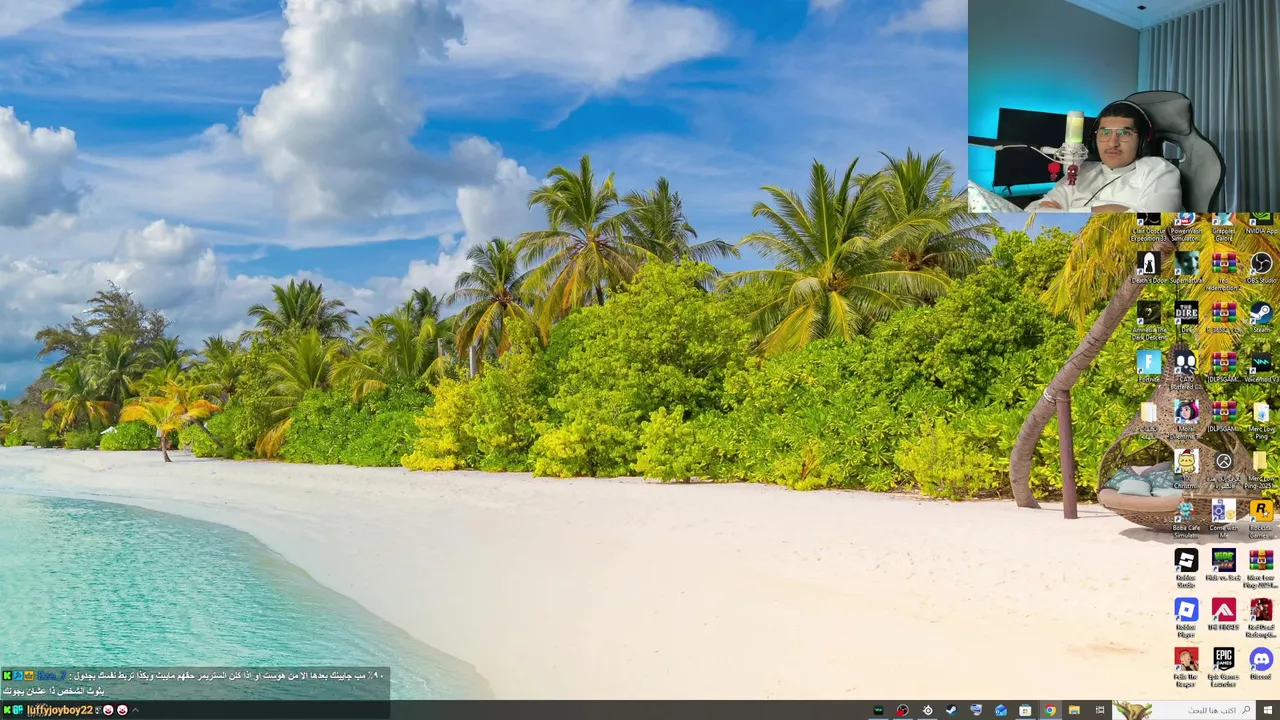Click the streamer webcam overlay
The image size is (1280, 720).
tap(1124, 106)
